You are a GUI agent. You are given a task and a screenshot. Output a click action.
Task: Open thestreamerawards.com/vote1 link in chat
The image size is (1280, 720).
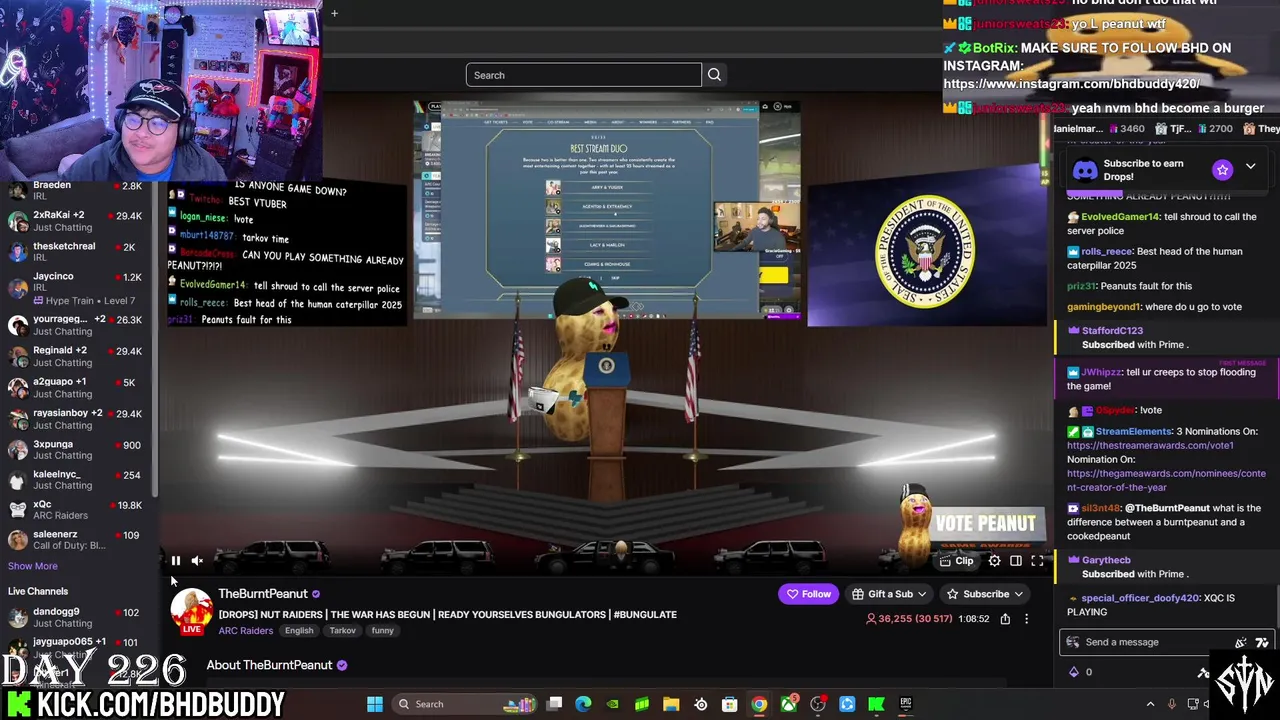click(1150, 445)
